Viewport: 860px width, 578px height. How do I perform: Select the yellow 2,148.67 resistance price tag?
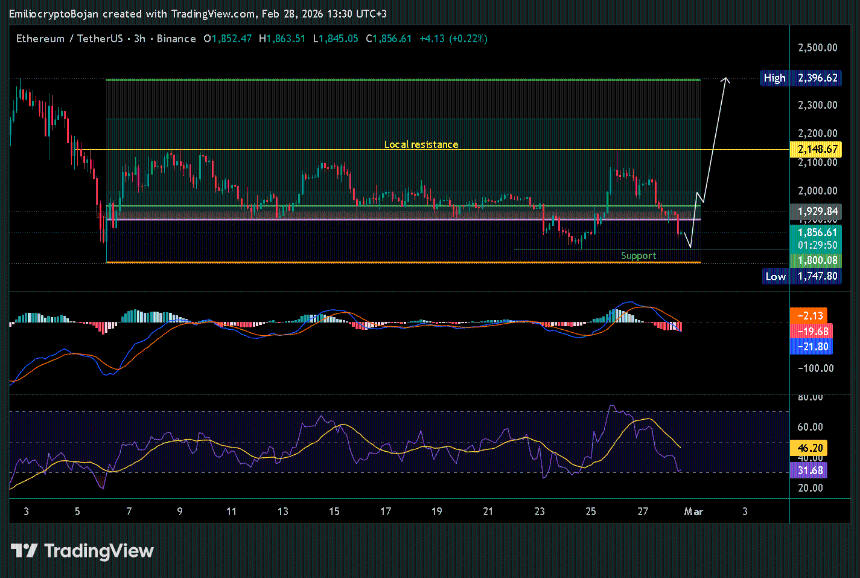(x=817, y=149)
